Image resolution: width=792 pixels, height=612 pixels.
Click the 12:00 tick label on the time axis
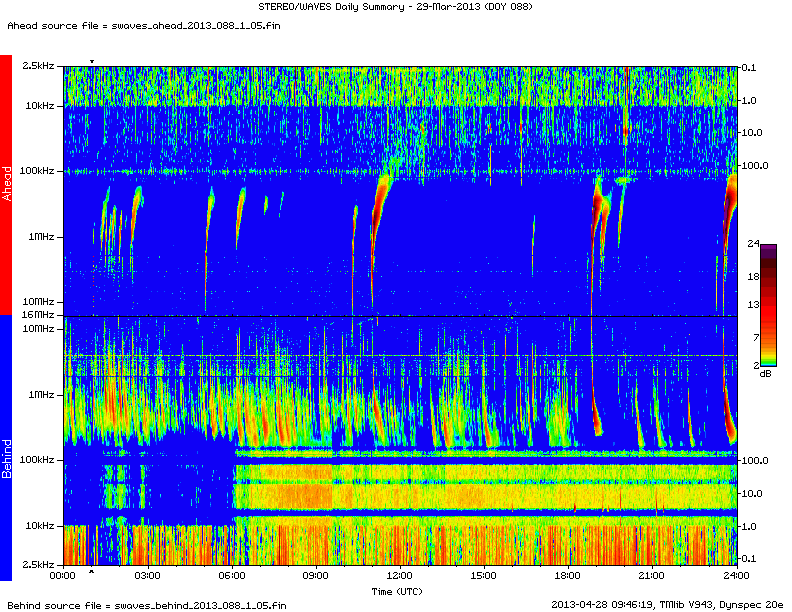[x=399, y=577]
